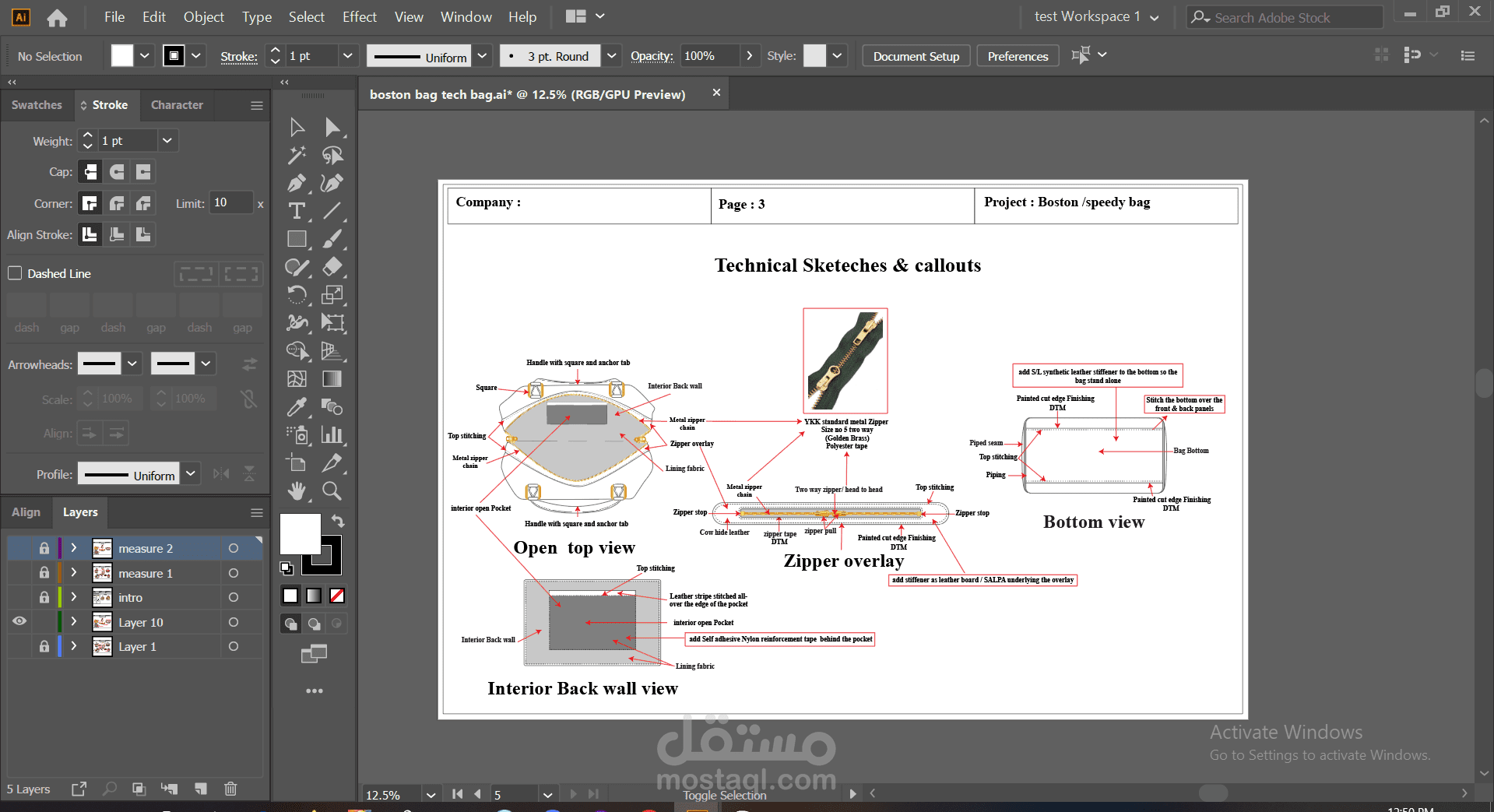Delete selection with Layers panel trash icon

[x=230, y=789]
